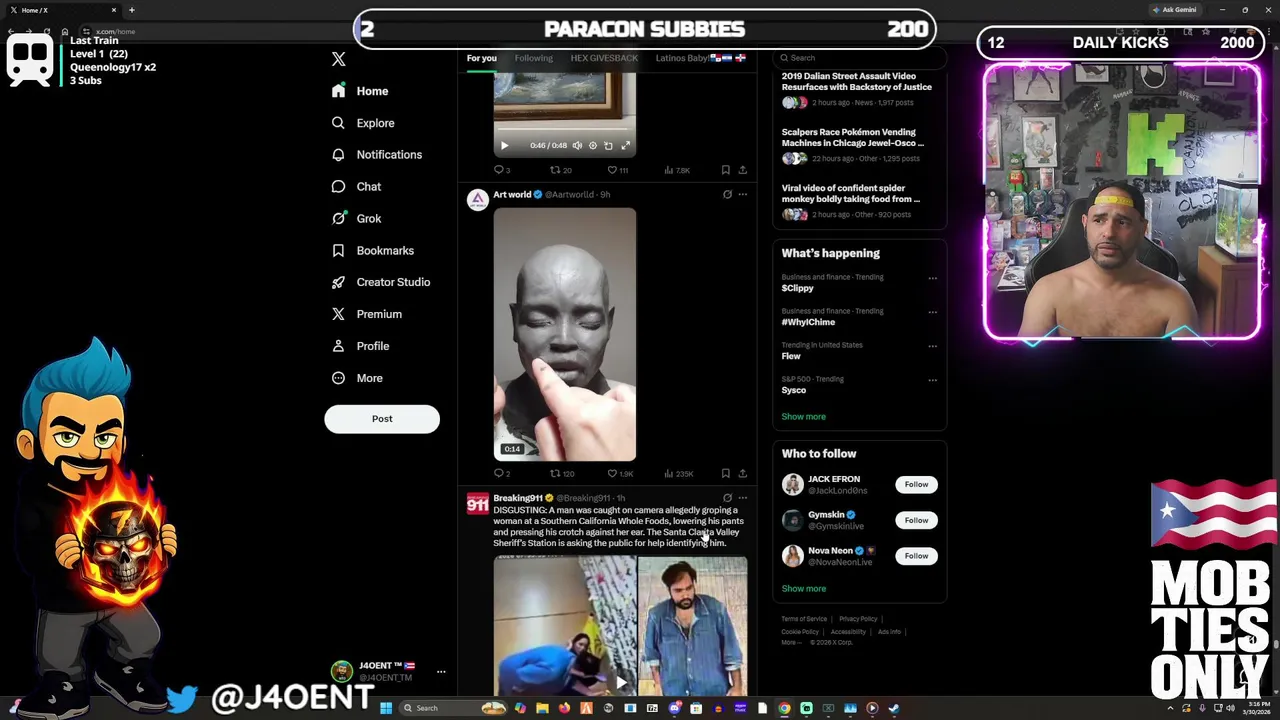Share the Art world post
The image size is (1280, 720).
(742, 474)
